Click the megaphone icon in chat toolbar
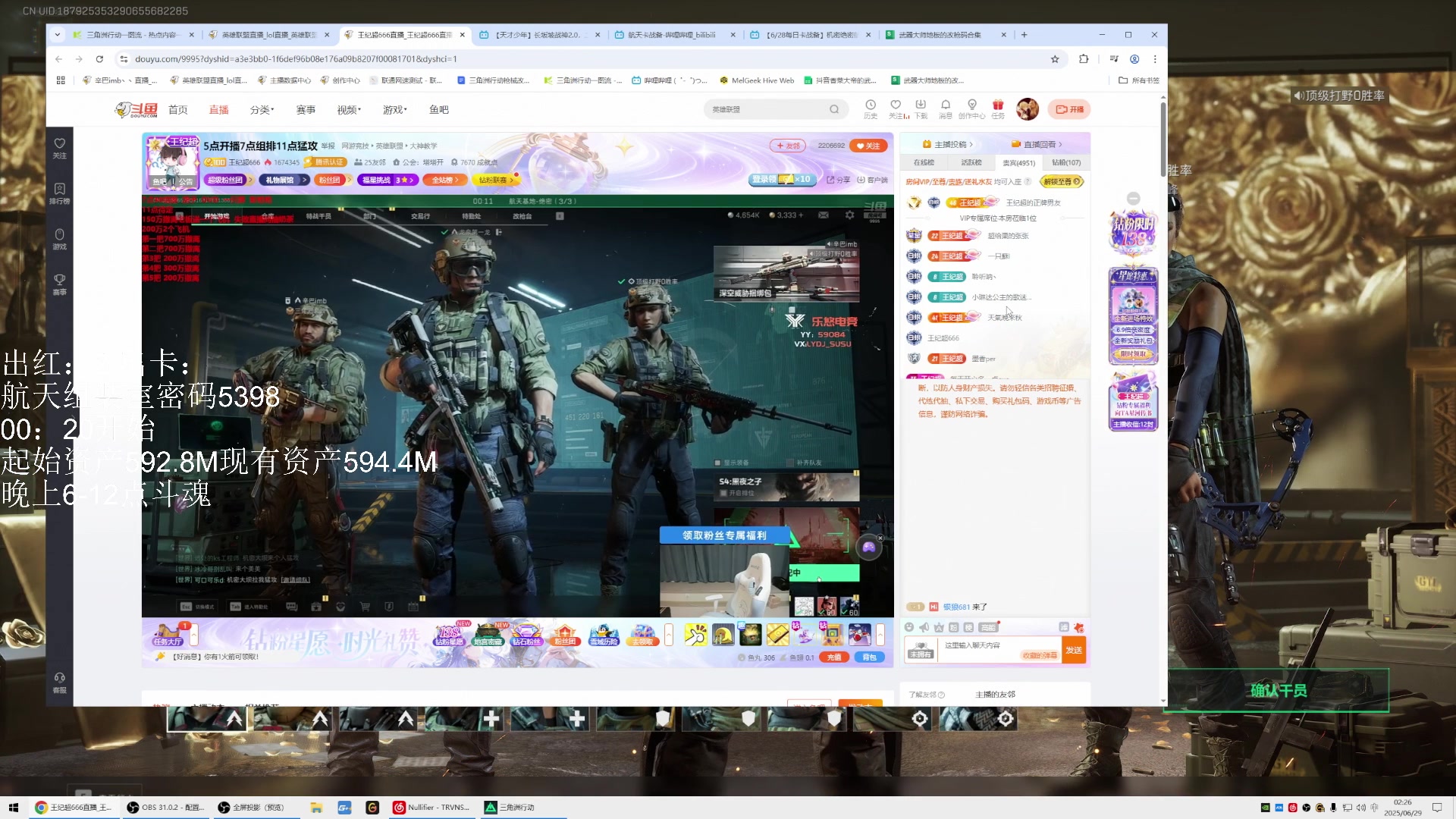This screenshot has height=819, width=1456. pyautogui.click(x=924, y=627)
